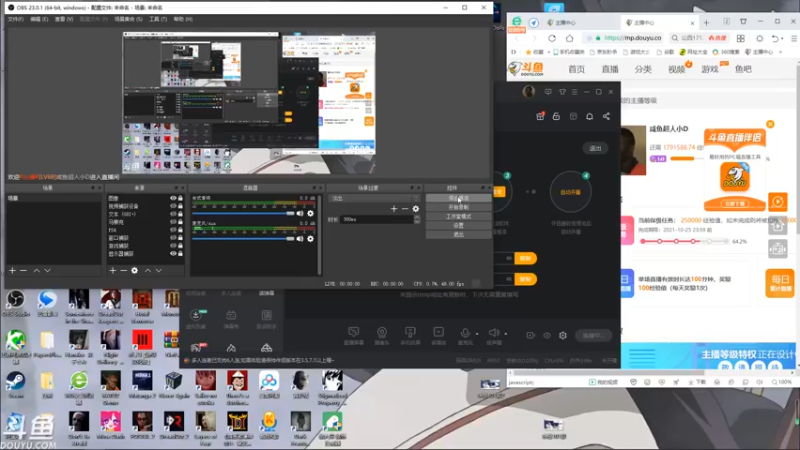Screen dimensions: 800x450
Task: Click the 工作室模式 button in OBS
Action: [458, 216]
